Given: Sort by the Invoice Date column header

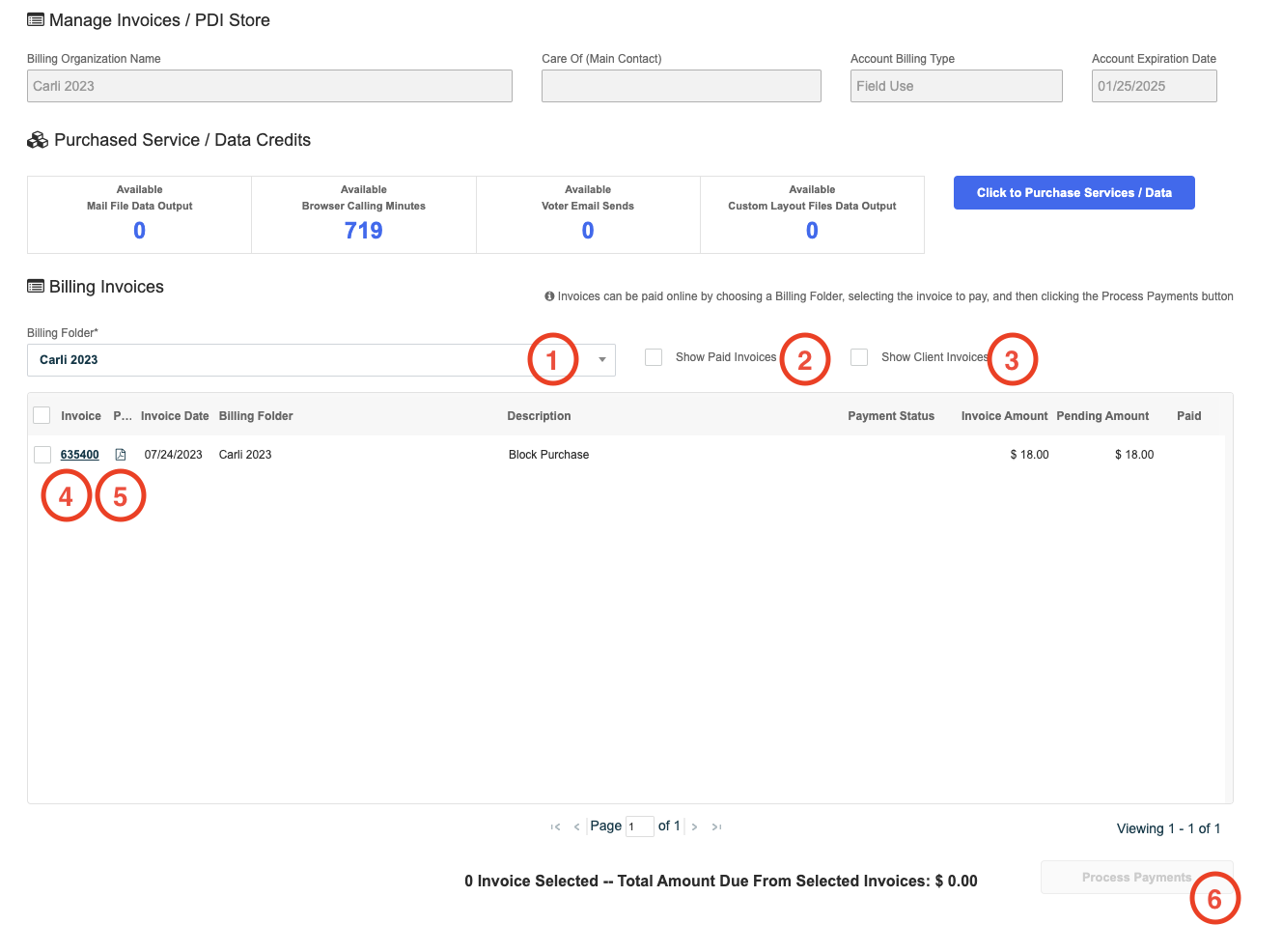Looking at the screenshot, I should coord(175,415).
